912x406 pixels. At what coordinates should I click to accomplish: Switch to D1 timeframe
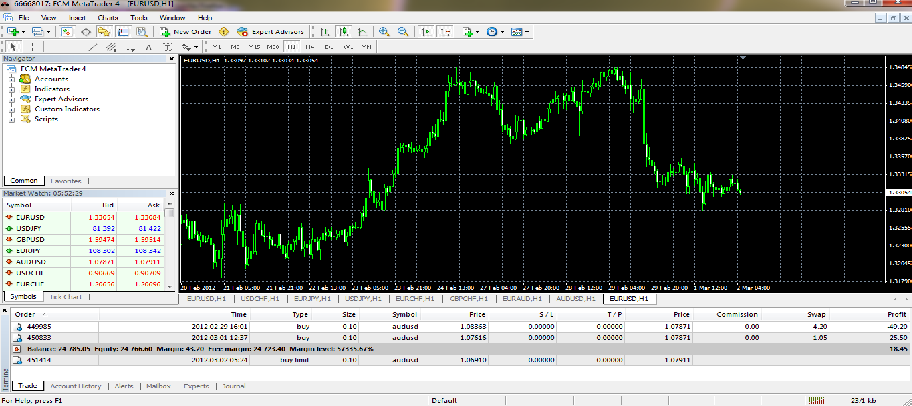pos(328,47)
